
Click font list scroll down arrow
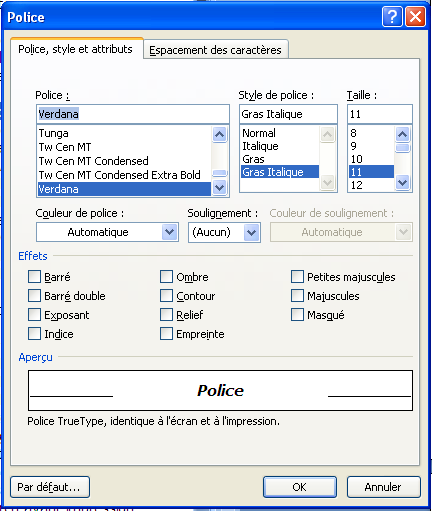point(219,188)
